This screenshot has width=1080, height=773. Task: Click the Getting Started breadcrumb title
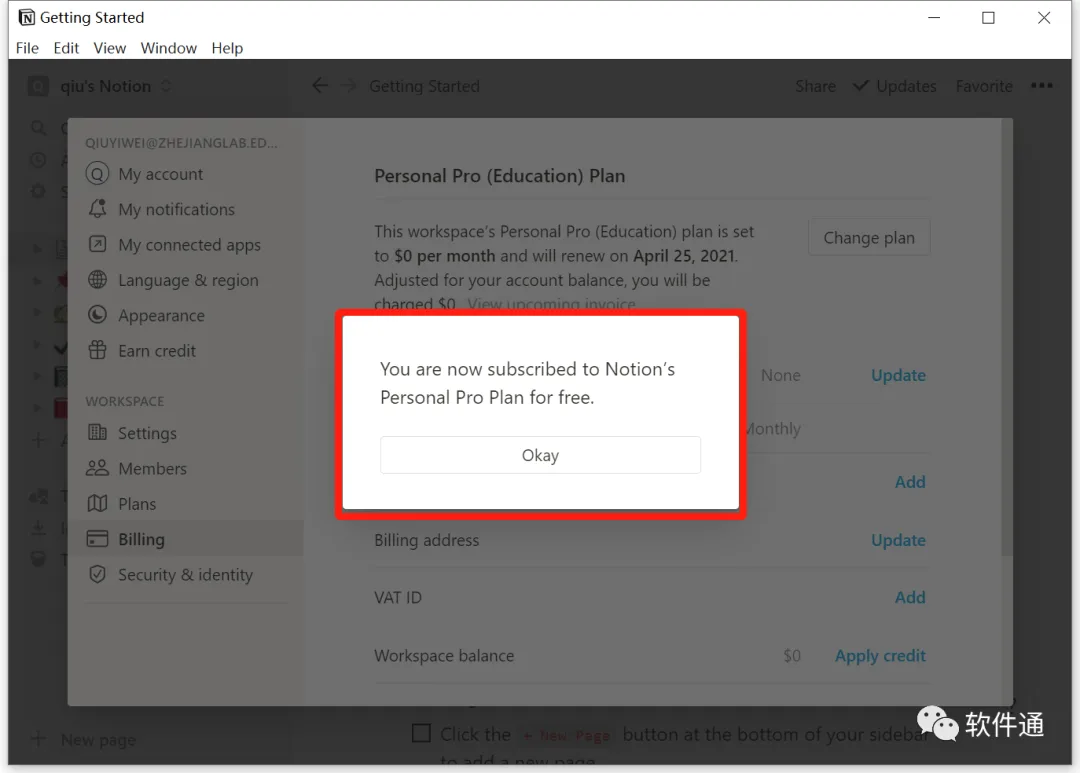pos(424,86)
